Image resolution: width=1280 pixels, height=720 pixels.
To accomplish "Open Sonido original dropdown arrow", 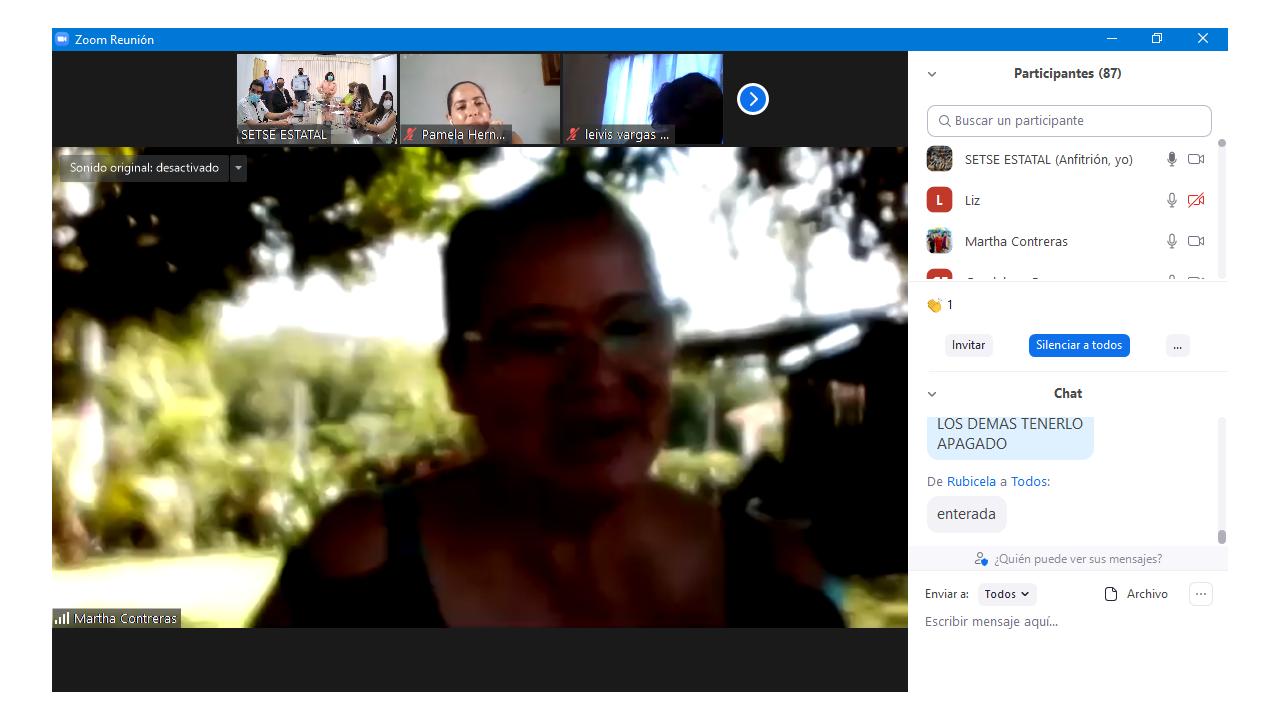I will pos(238,168).
